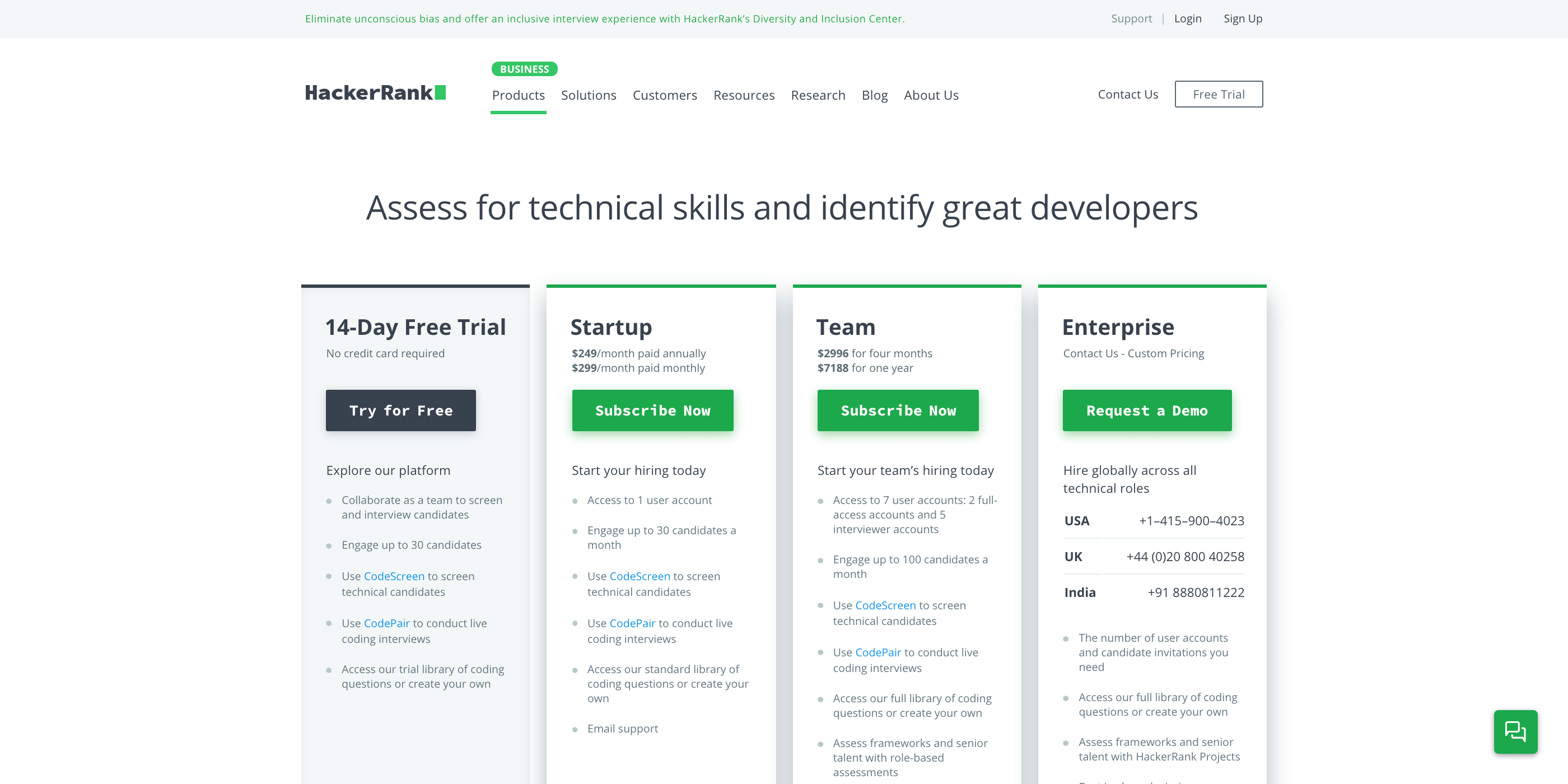
Task: Click 'The number of user accounts' Enterprise bullet
Action: [1154, 652]
